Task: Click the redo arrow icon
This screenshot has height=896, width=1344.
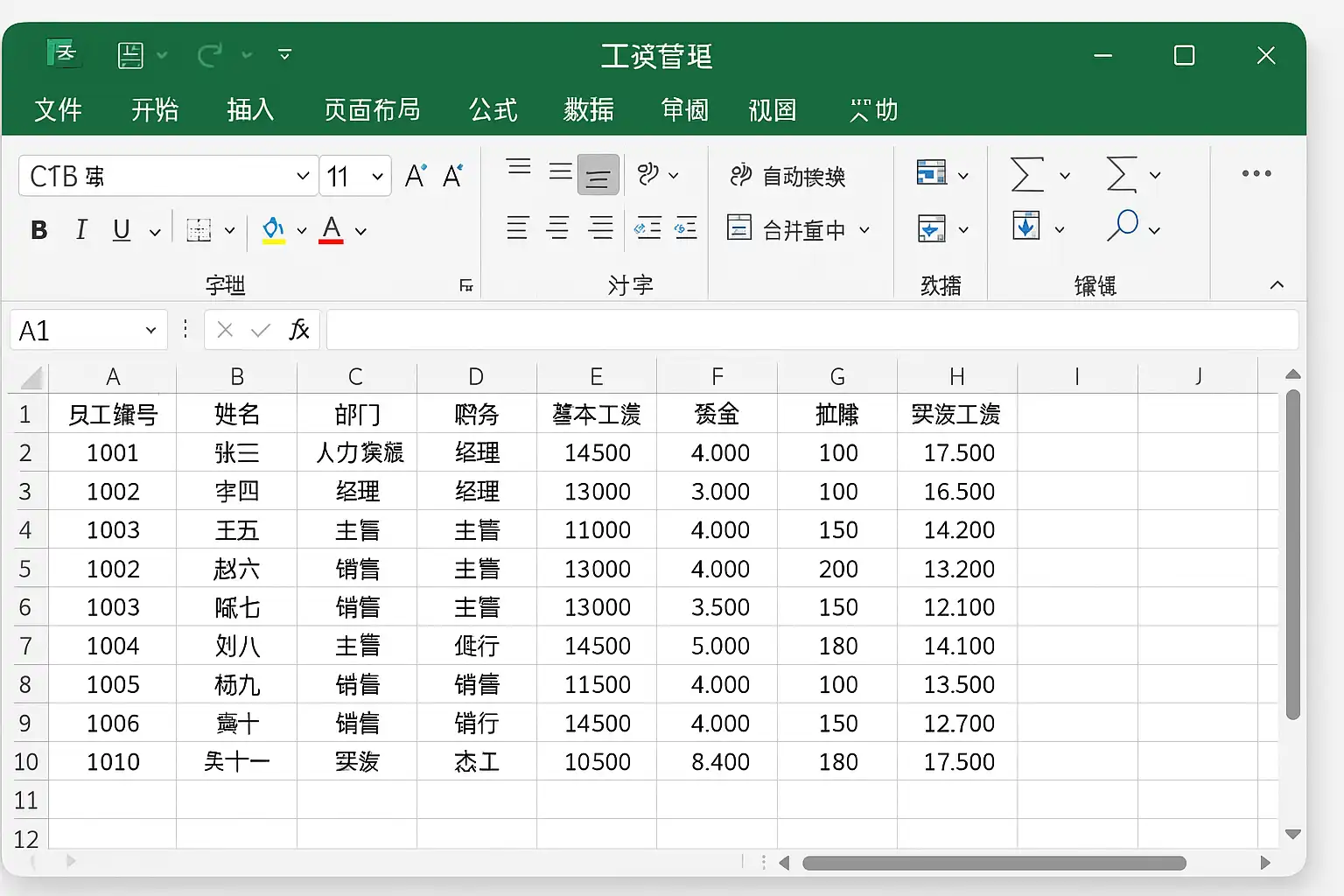Action: coord(210,55)
